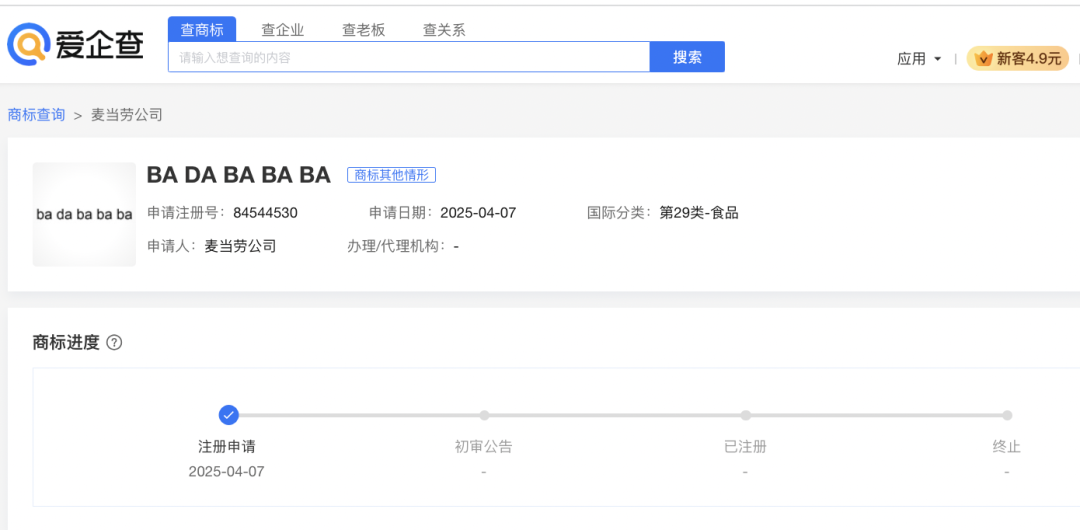Image resolution: width=1080 pixels, height=530 pixels.
Task: Select registration number 84544530
Action: pyautogui.click(x=265, y=213)
